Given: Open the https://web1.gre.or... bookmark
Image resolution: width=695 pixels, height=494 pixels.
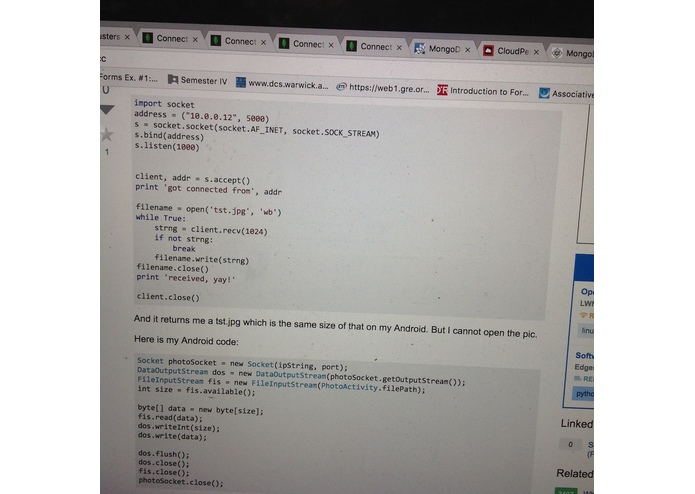Looking at the screenshot, I should coord(383,88).
